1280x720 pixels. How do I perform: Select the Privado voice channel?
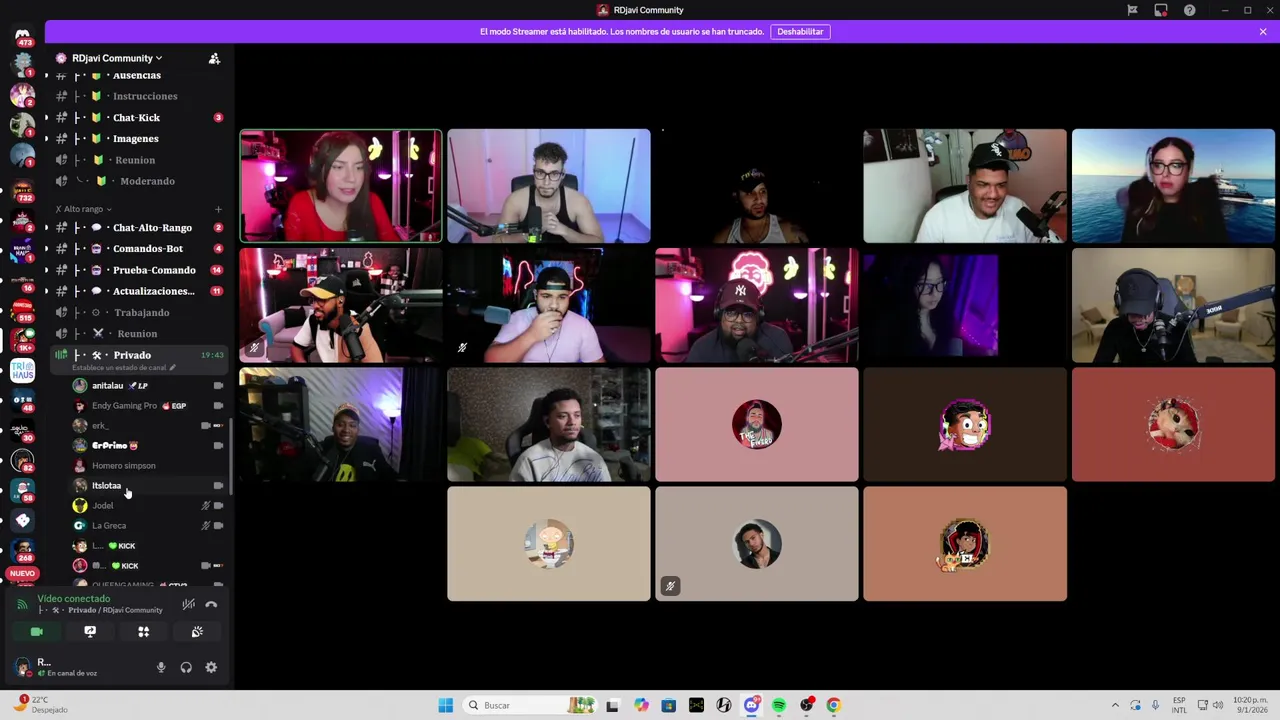click(132, 355)
